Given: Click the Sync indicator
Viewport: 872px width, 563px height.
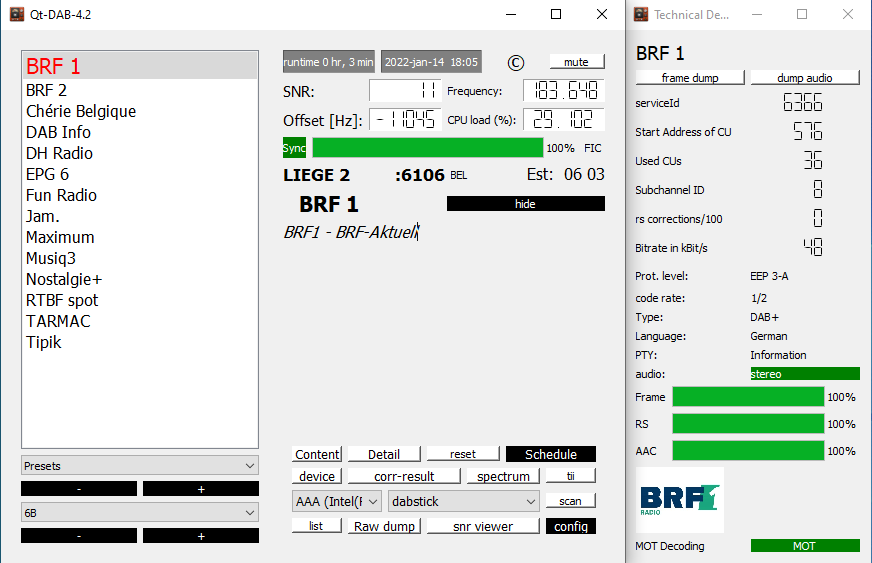Looking at the screenshot, I should coord(294,147).
